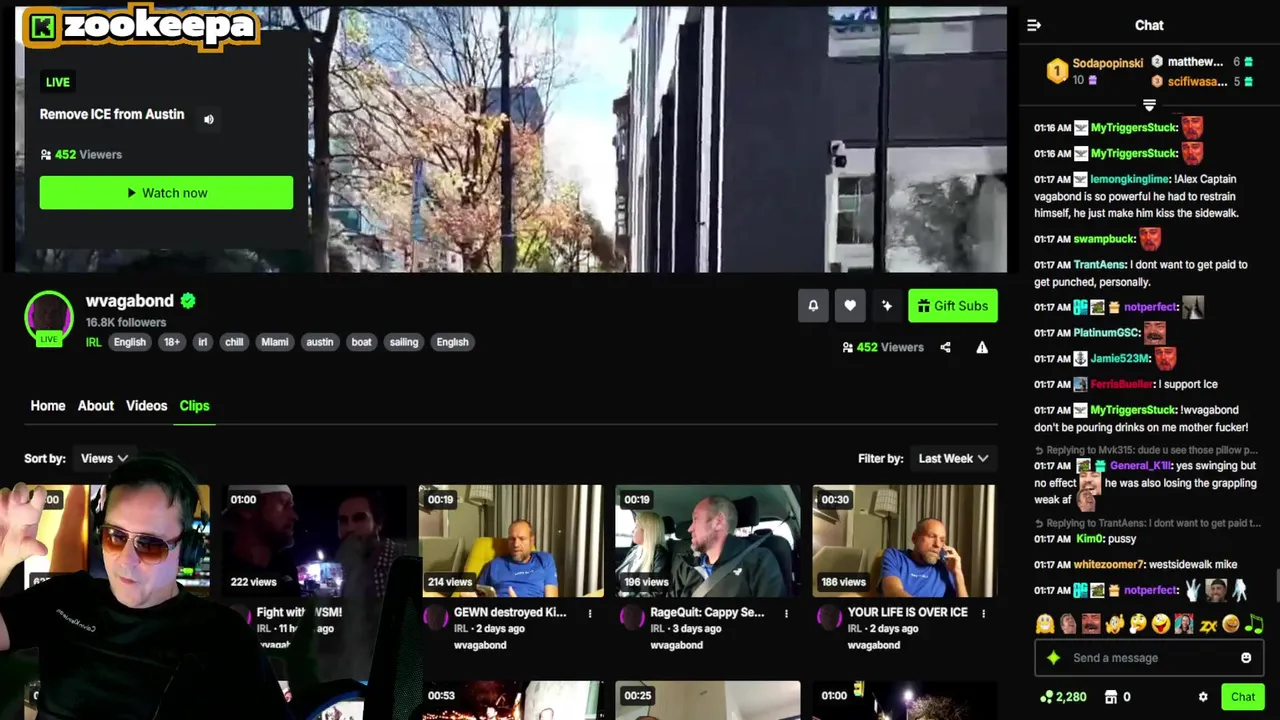
Task: Toggle the heart follow button
Action: [850, 306]
